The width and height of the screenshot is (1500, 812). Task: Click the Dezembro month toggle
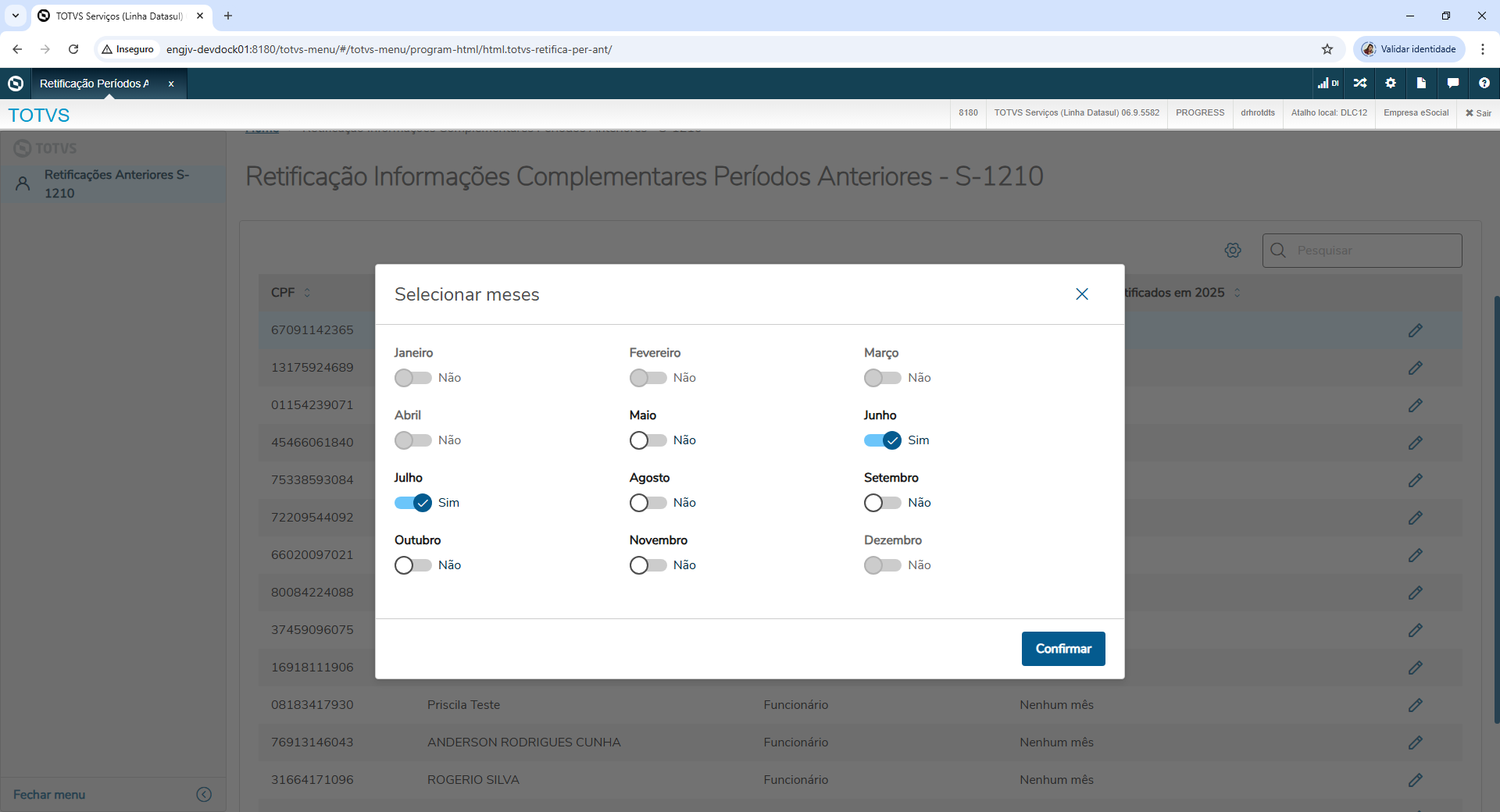(882, 565)
